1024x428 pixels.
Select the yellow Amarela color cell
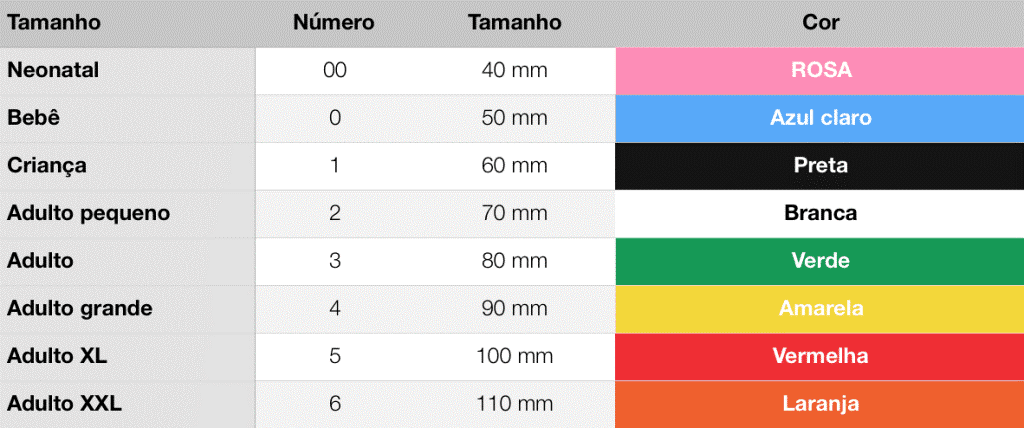pos(820,309)
